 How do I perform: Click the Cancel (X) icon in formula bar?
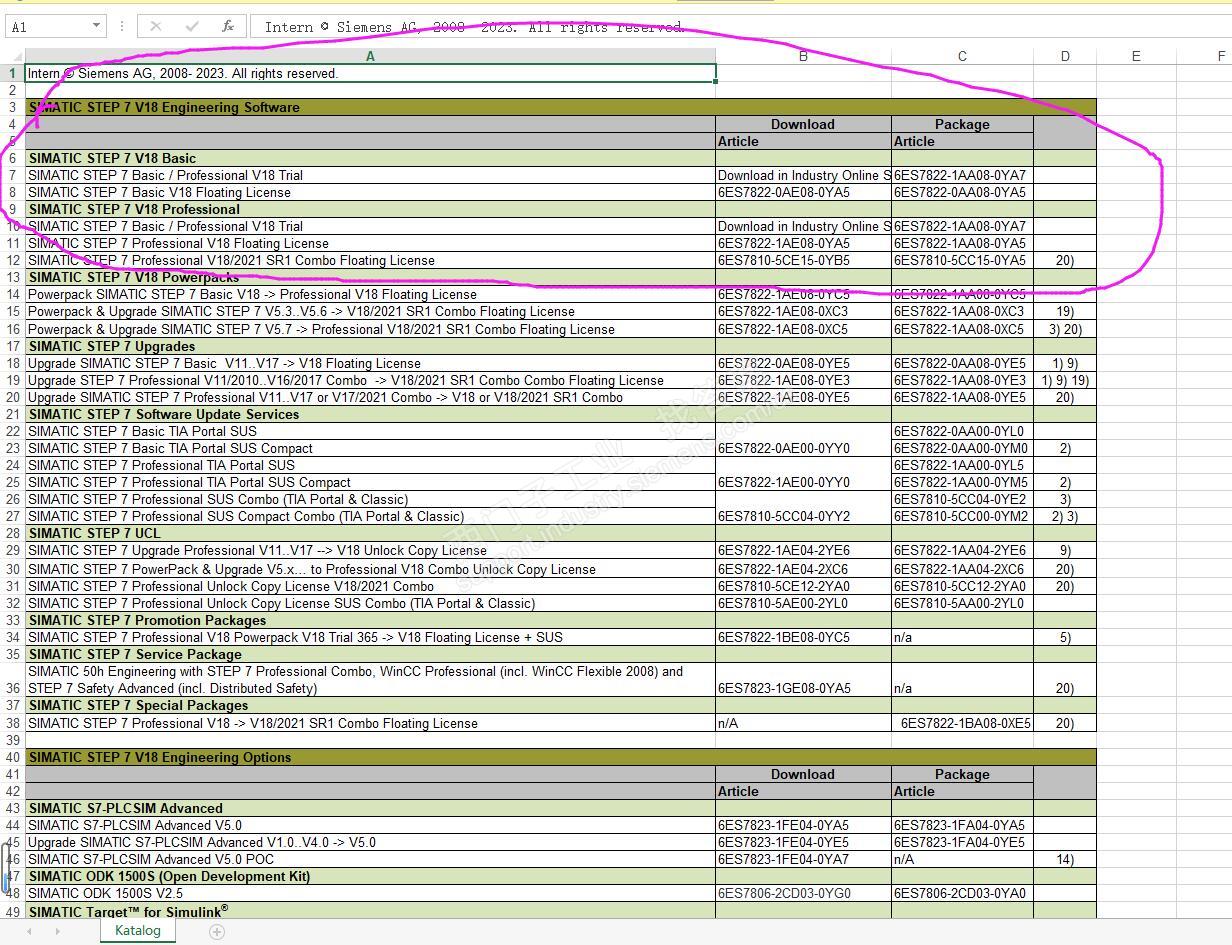156,27
